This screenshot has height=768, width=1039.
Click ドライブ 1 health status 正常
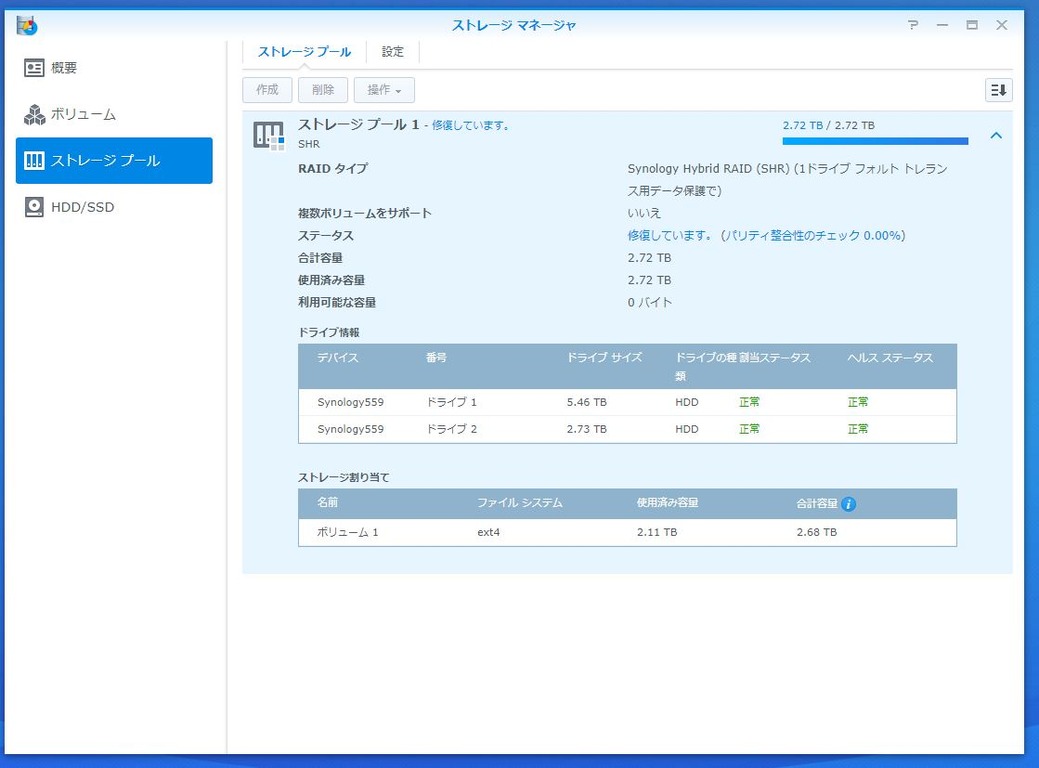pyautogui.click(x=858, y=402)
